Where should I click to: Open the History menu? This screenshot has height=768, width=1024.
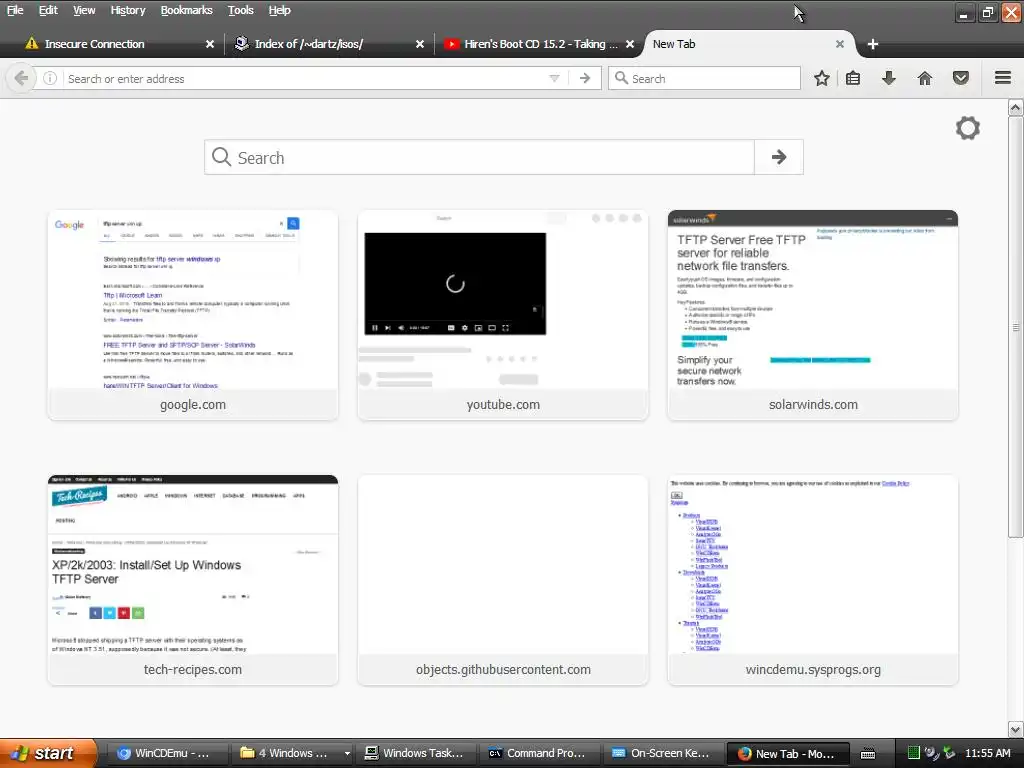127,10
